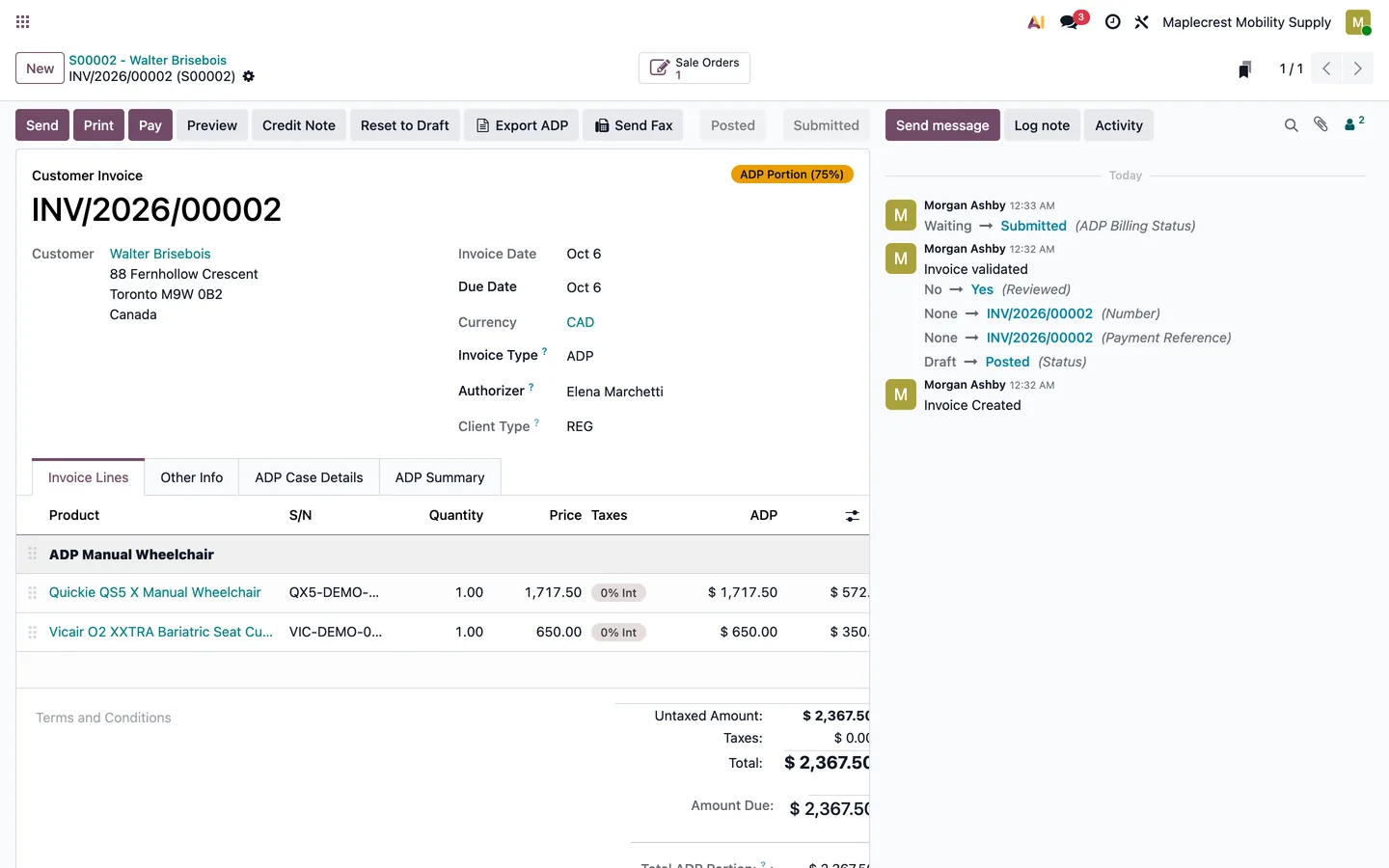Click the bookmark icon near the pager
The height and width of the screenshot is (868, 1389).
tap(1245, 68)
